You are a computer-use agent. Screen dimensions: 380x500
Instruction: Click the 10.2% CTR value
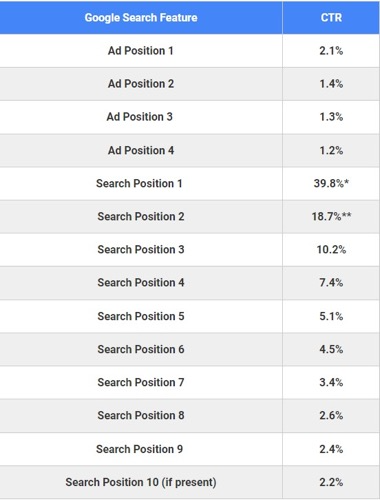tap(331, 249)
